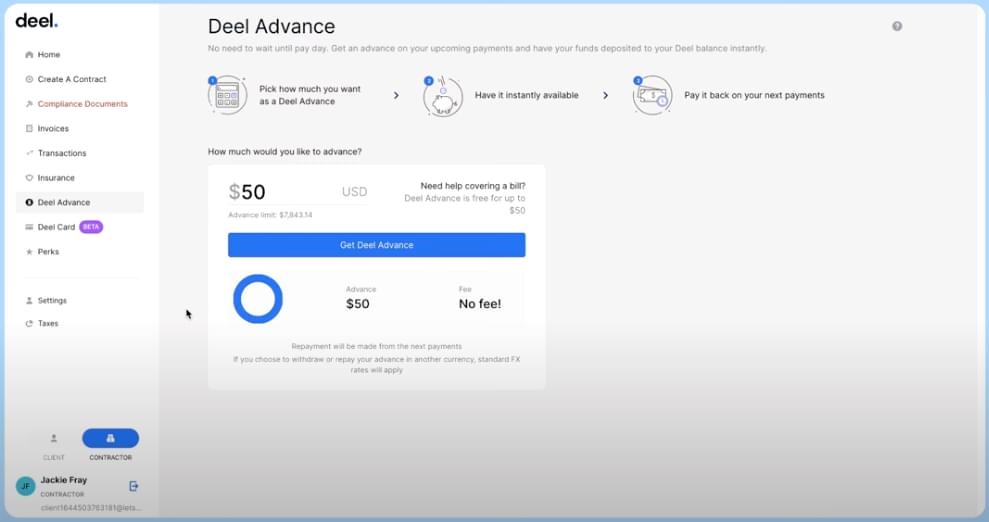Click Advance limit $7,843.14 text
The width and height of the screenshot is (989, 522).
click(270, 215)
